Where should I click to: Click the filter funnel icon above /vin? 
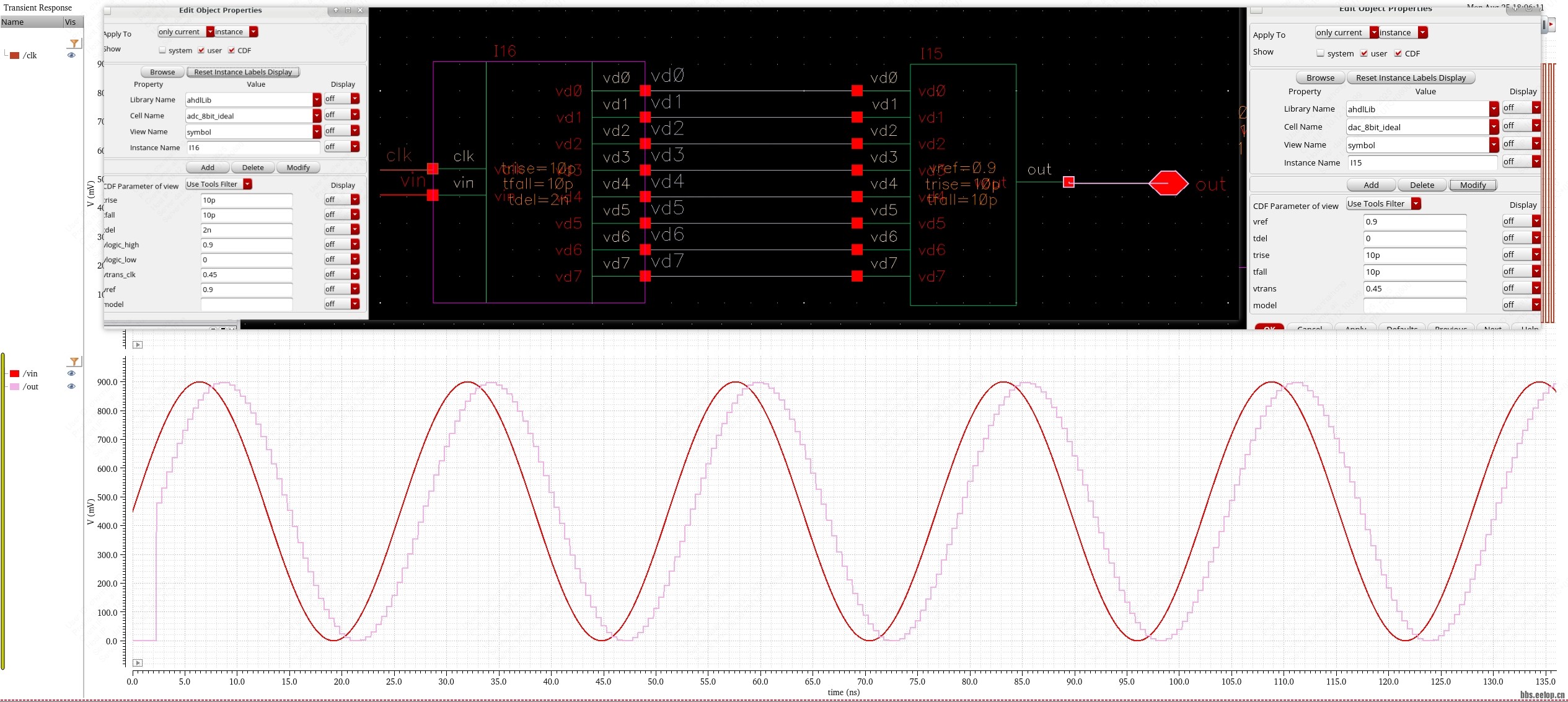(74, 362)
